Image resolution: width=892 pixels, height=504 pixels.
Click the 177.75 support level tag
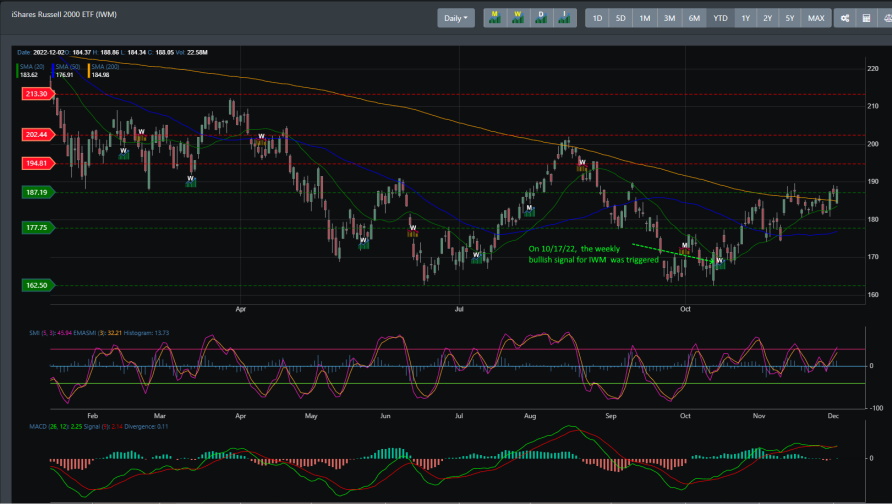(38, 228)
